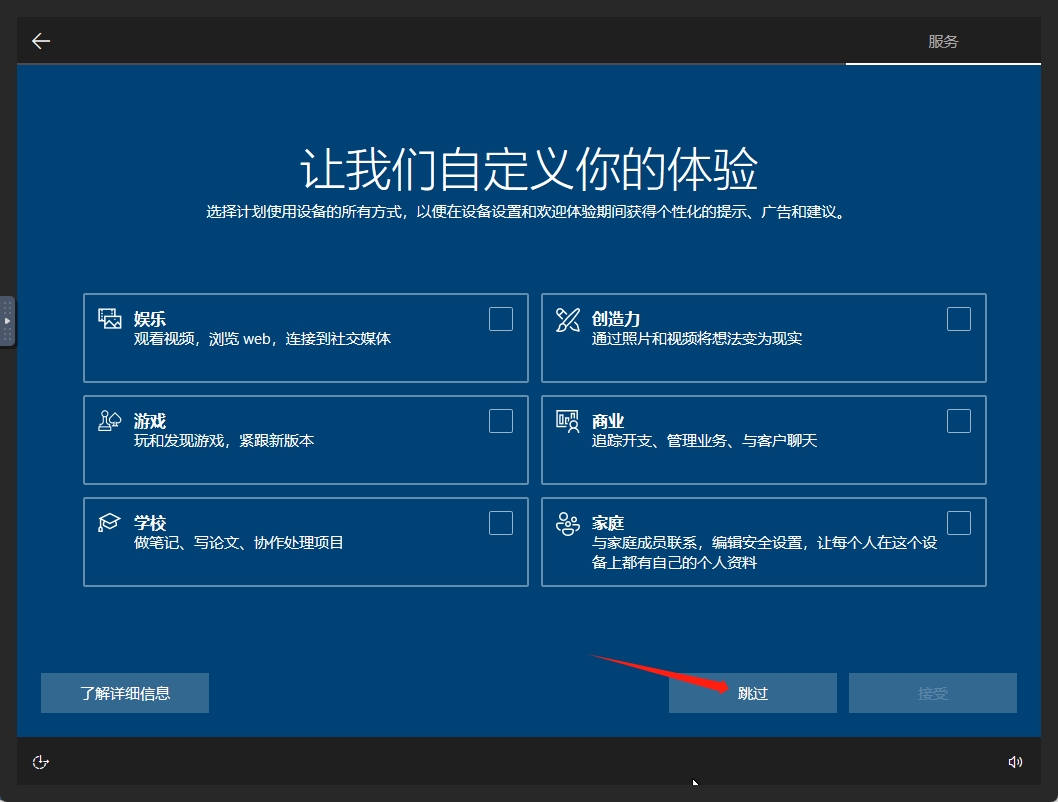Check the 创造力 creativity option
The image size is (1058, 802).
point(958,318)
